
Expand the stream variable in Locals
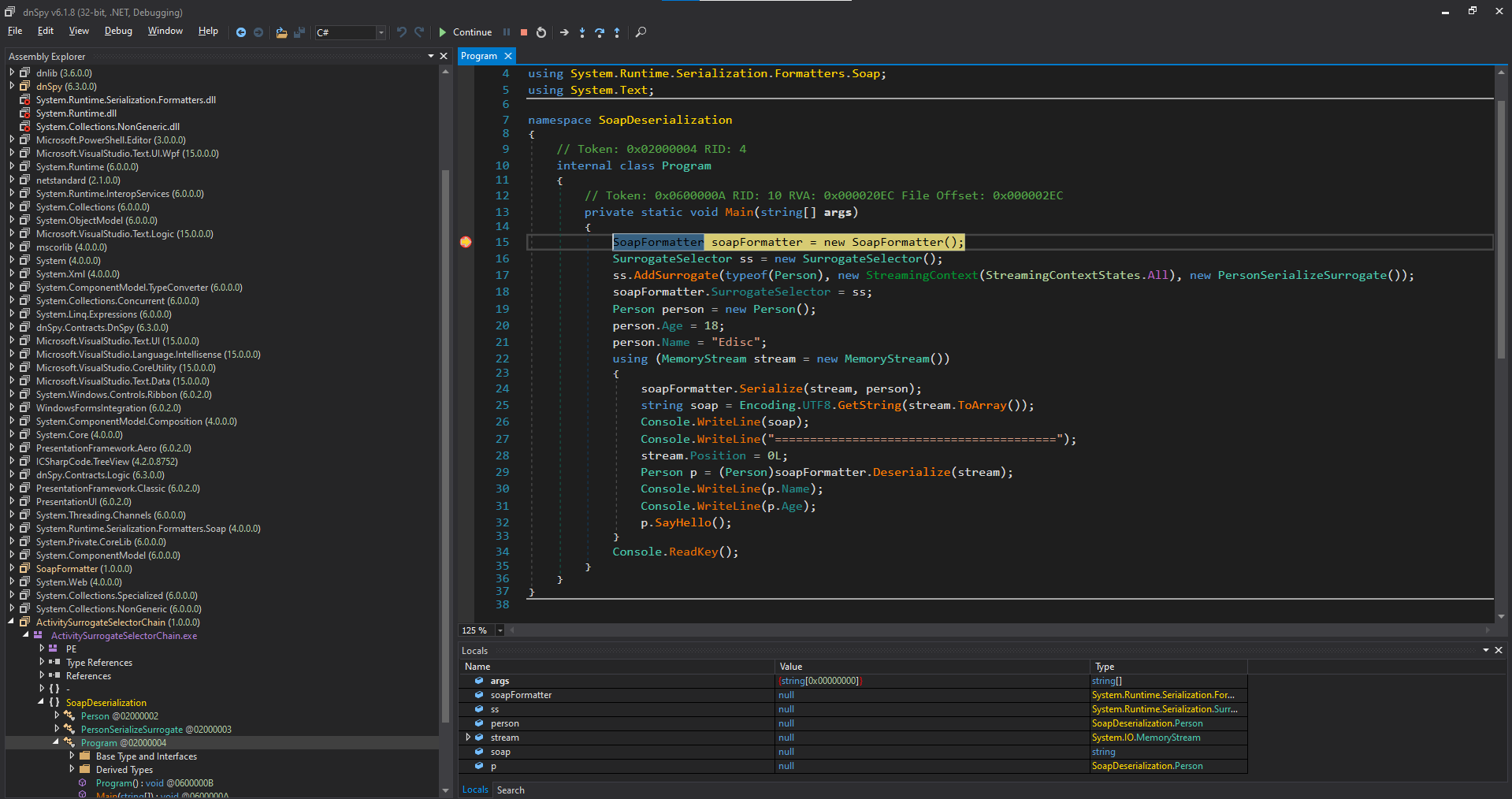[468, 738]
